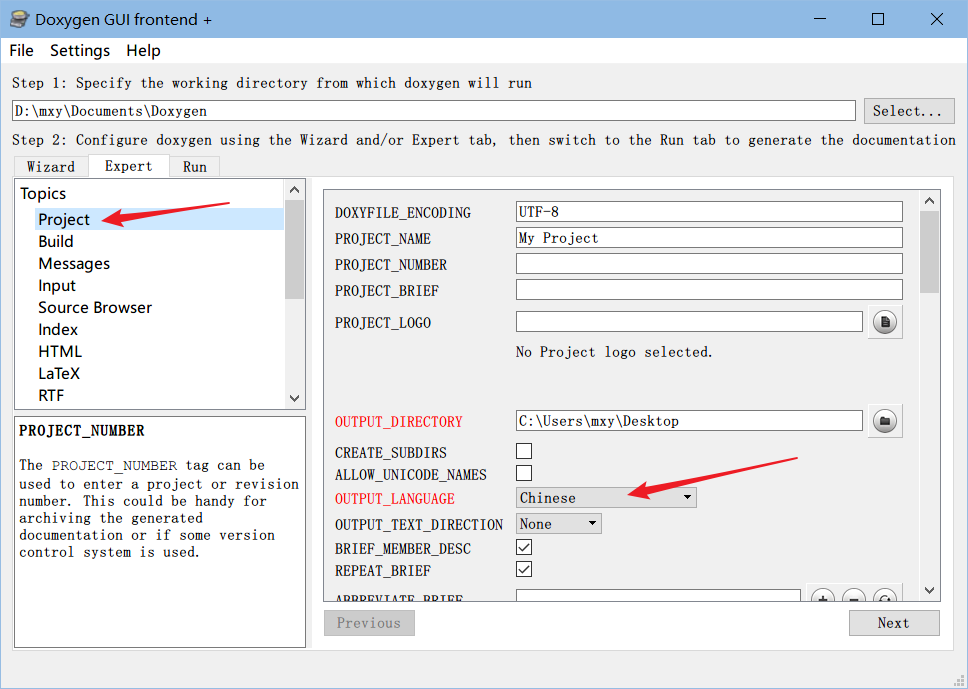Click the PROJECT_NAME text field
The image size is (968, 689).
click(708, 238)
